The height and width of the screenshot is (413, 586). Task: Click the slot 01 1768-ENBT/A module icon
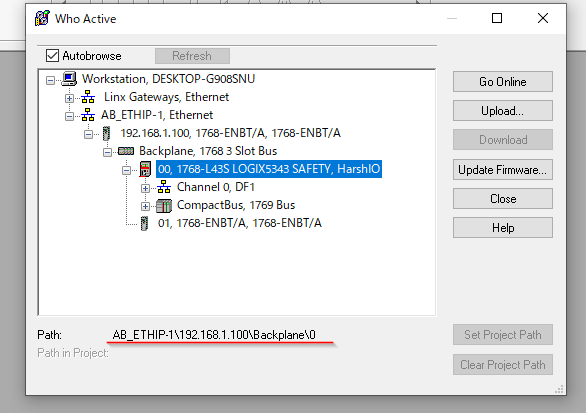point(144,223)
